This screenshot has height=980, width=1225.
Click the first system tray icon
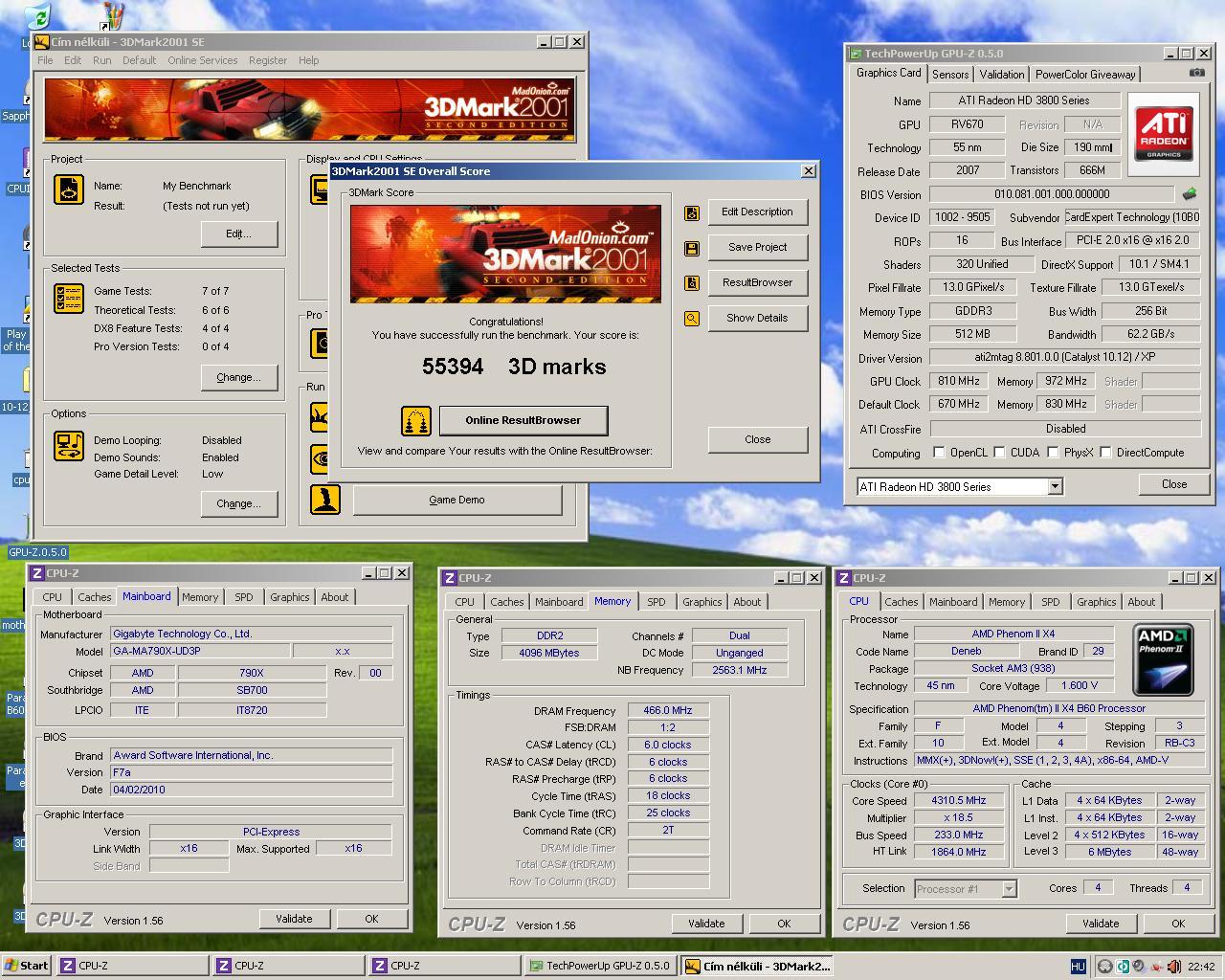click(1105, 967)
